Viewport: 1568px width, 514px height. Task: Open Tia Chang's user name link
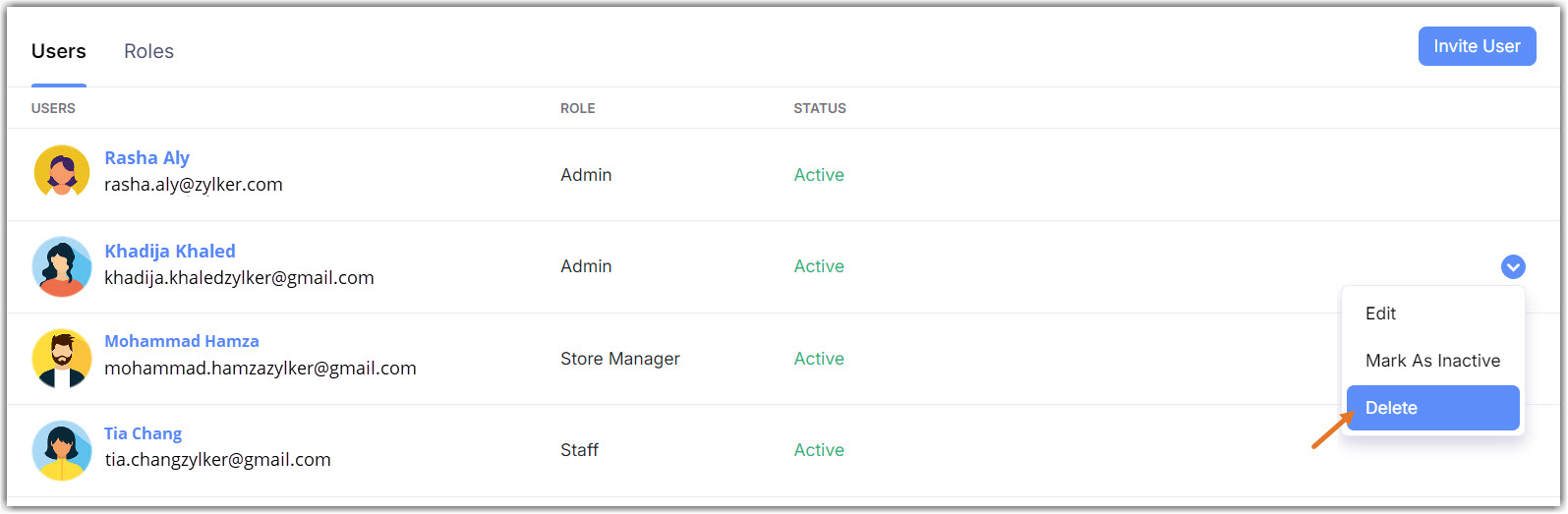[x=143, y=433]
